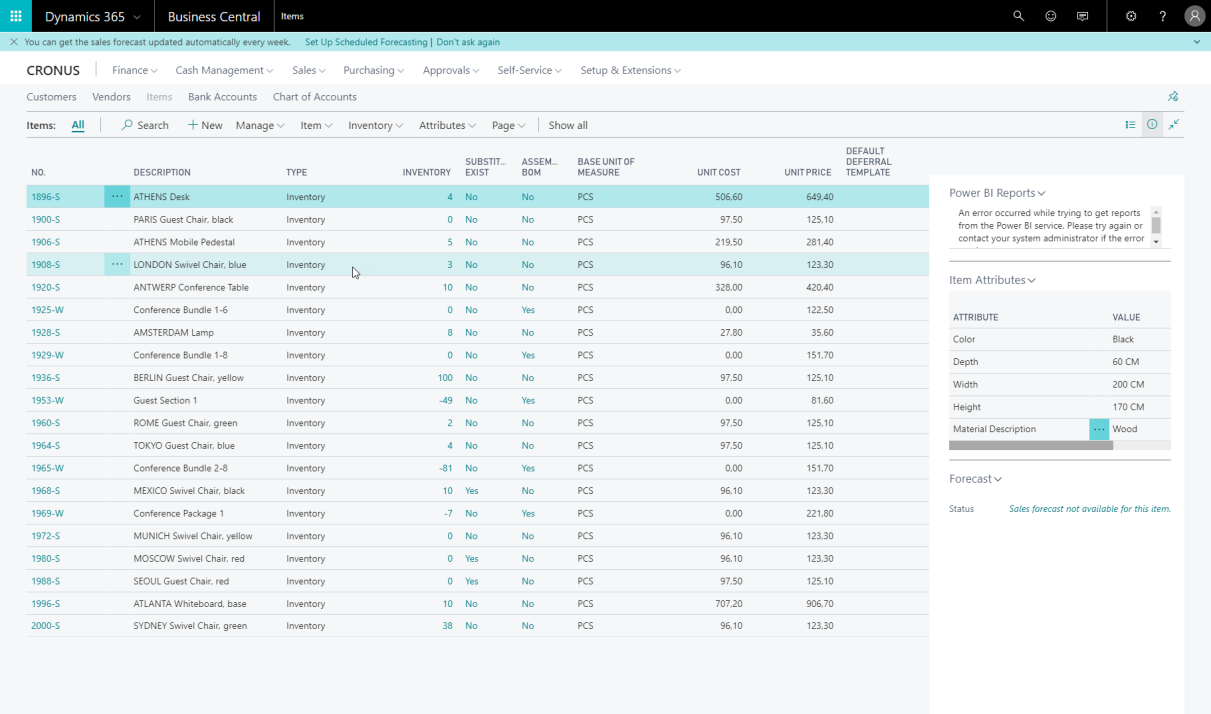Screen dimensions: 1211x714
Task: Expand the notification bar chevron
Action: [x=1197, y=42]
